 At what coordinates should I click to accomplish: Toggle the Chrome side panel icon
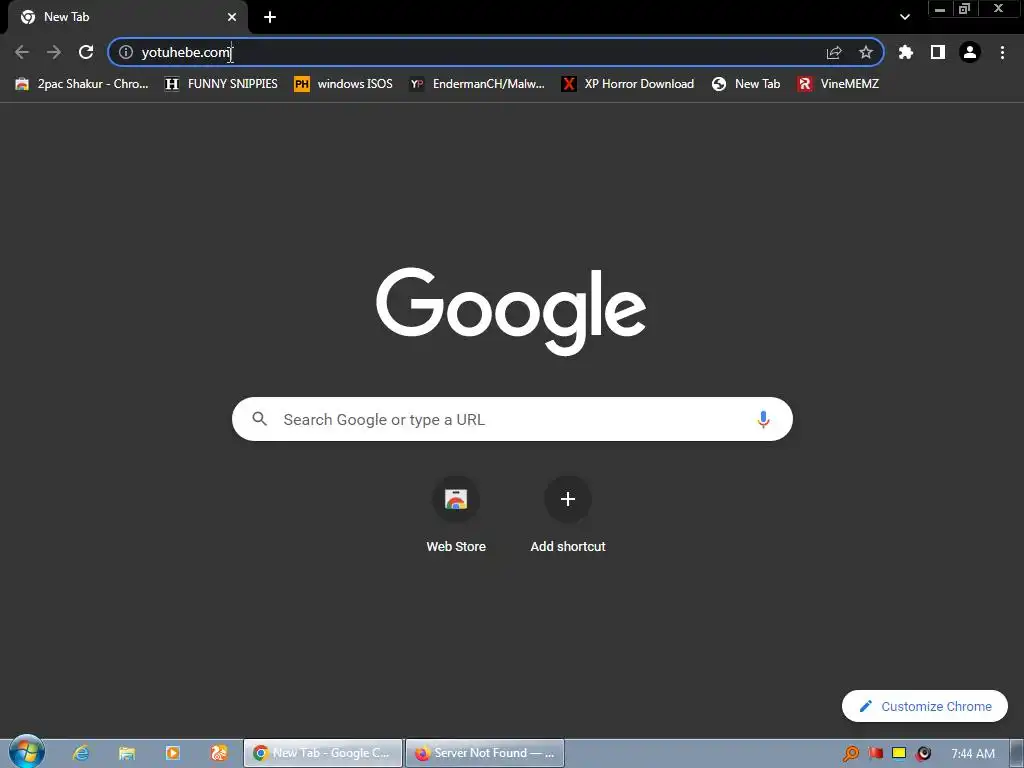[x=938, y=52]
